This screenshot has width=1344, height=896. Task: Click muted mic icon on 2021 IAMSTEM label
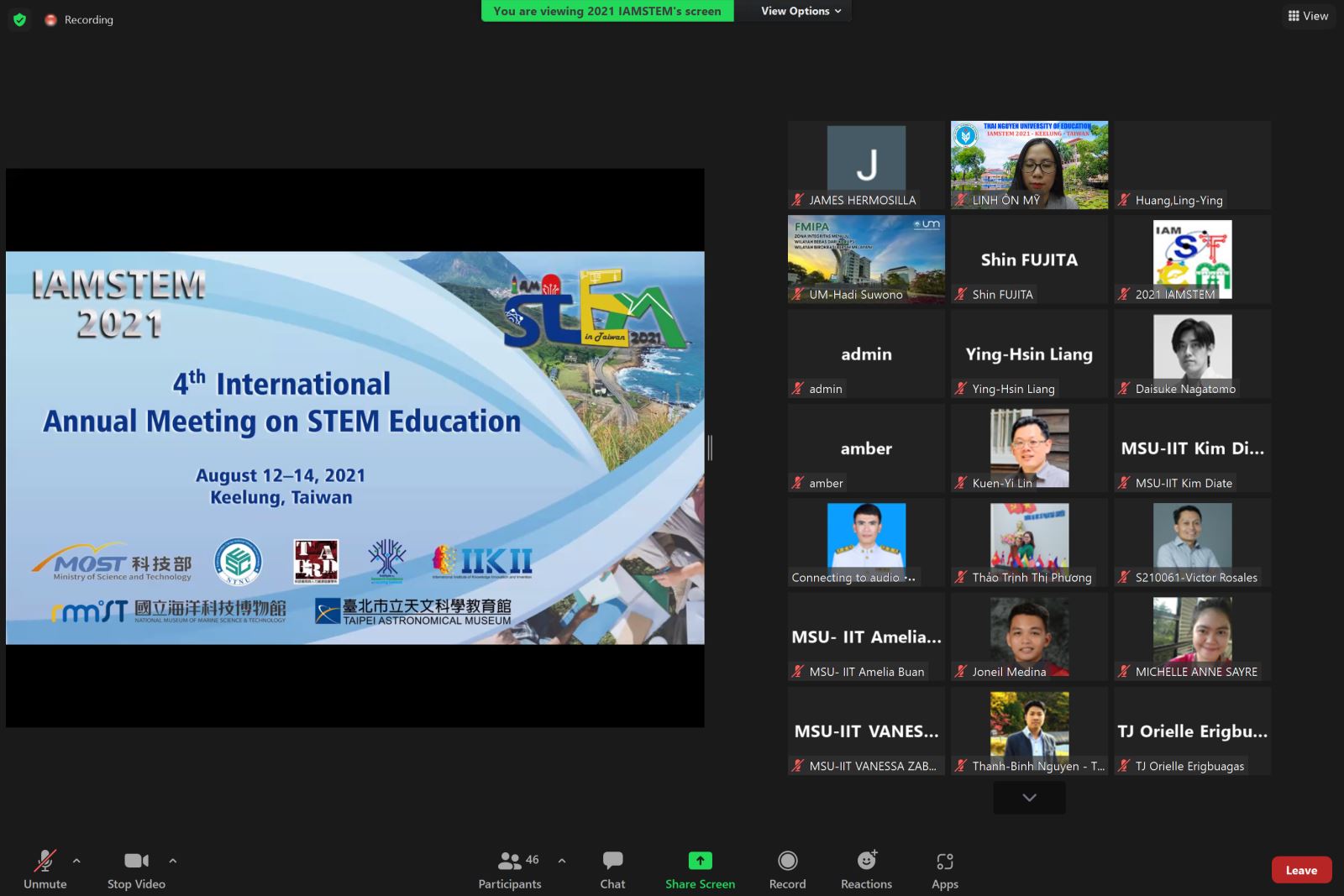(1124, 294)
